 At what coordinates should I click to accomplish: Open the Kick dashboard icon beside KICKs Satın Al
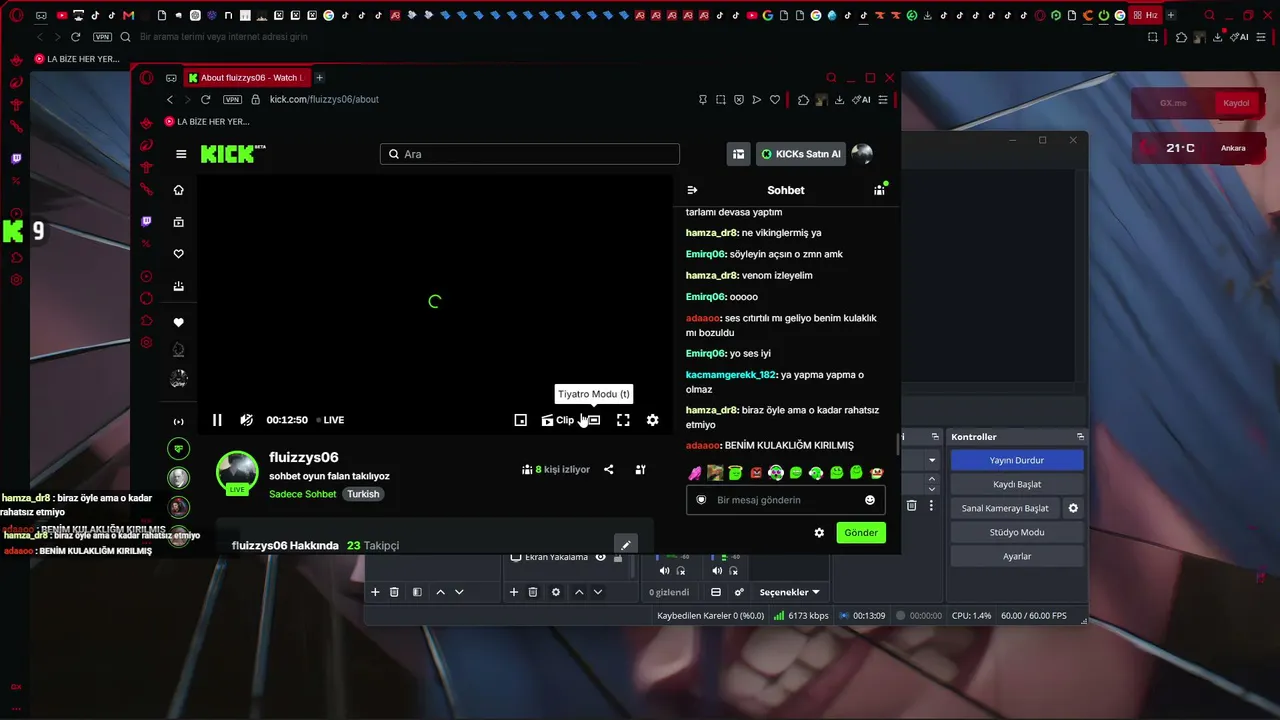tap(738, 154)
